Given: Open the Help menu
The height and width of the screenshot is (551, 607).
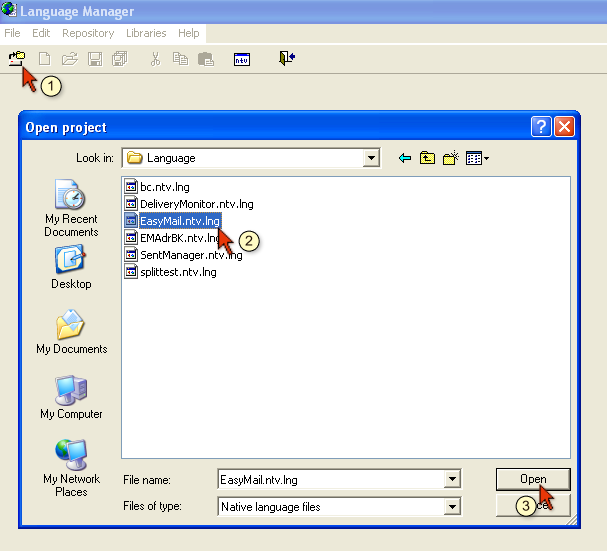Looking at the screenshot, I should (189, 33).
